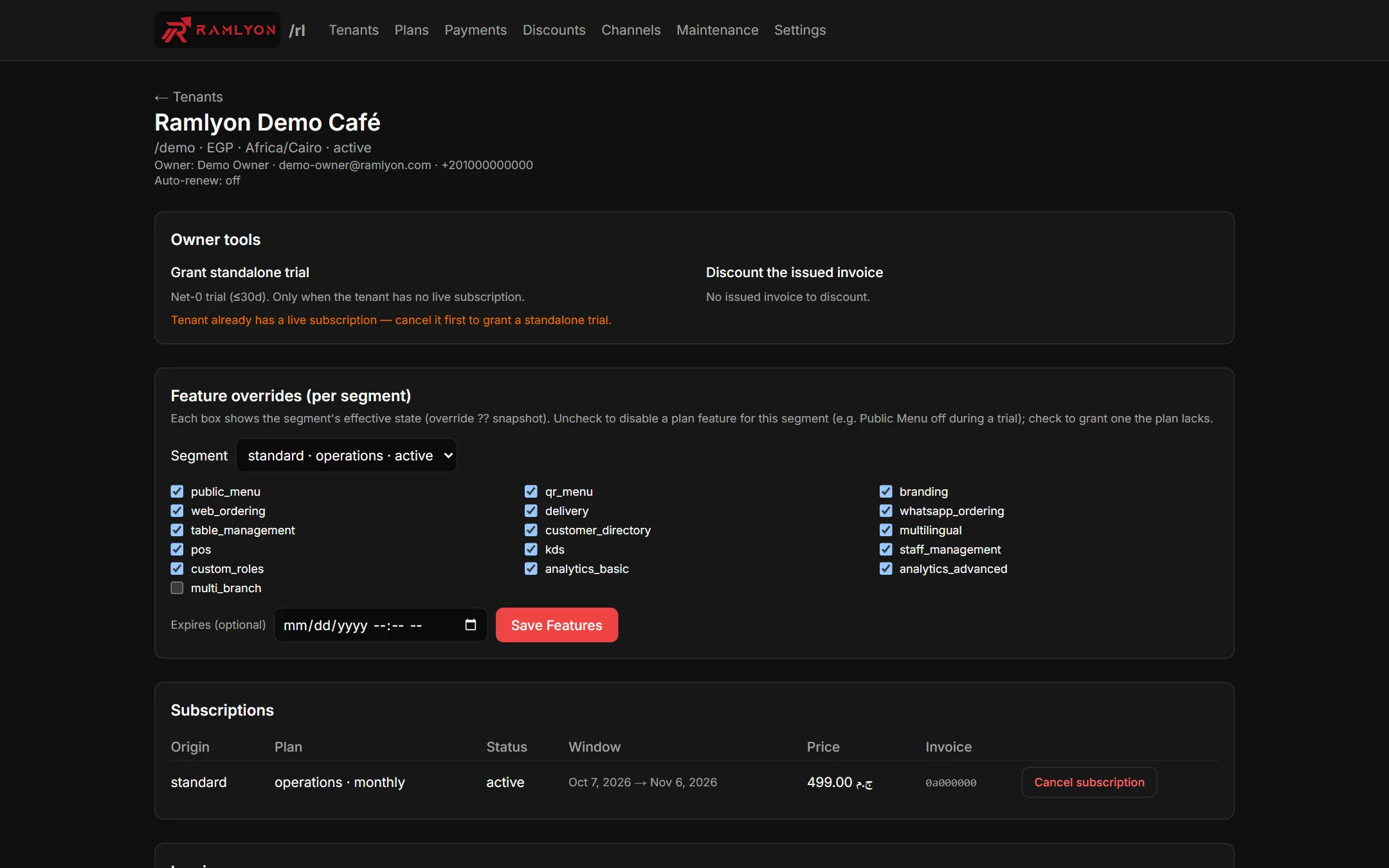Disable the kds feature

(531, 549)
